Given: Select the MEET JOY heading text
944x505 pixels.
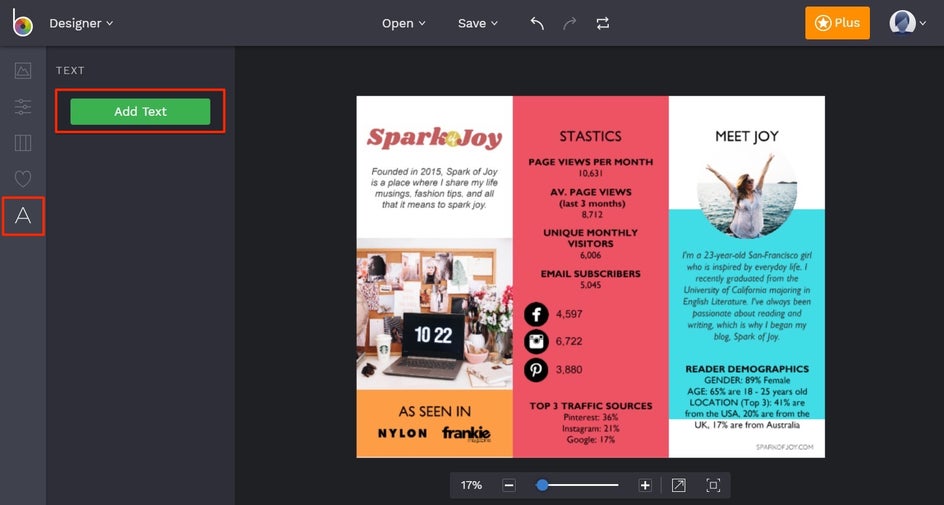Looking at the screenshot, I should tap(747, 137).
